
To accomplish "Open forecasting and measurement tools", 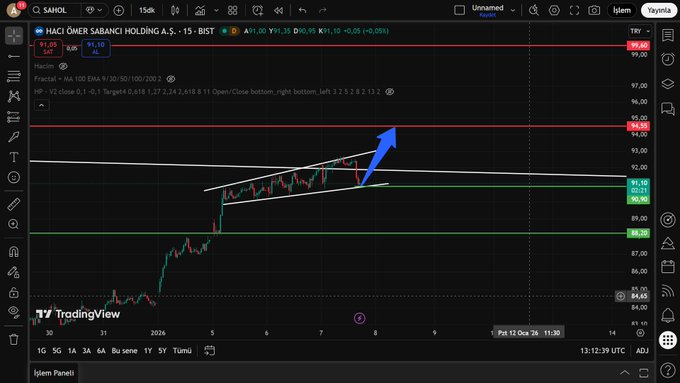I will [x=14, y=117].
